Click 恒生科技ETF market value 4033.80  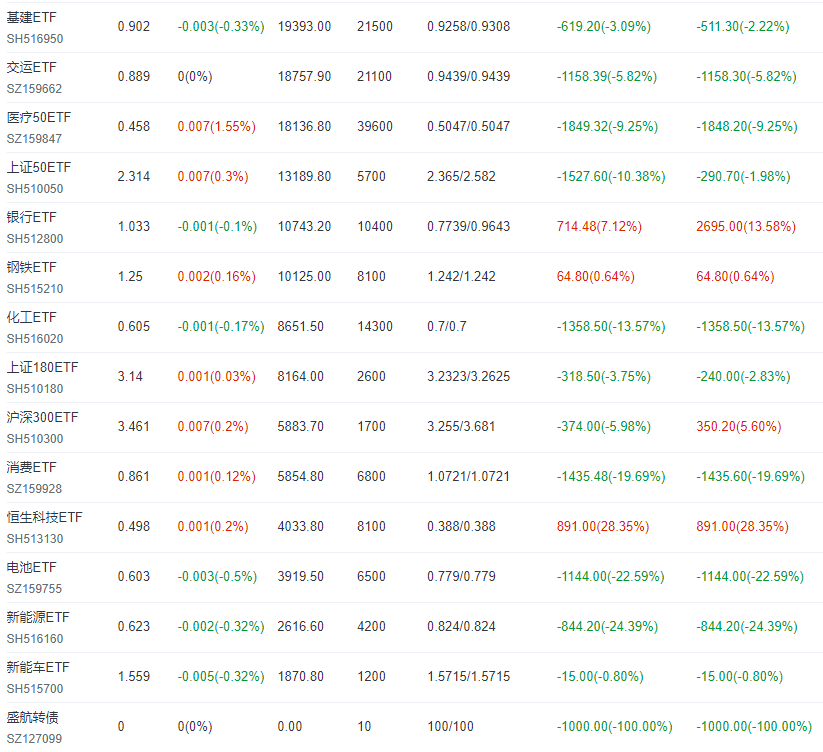(x=300, y=526)
